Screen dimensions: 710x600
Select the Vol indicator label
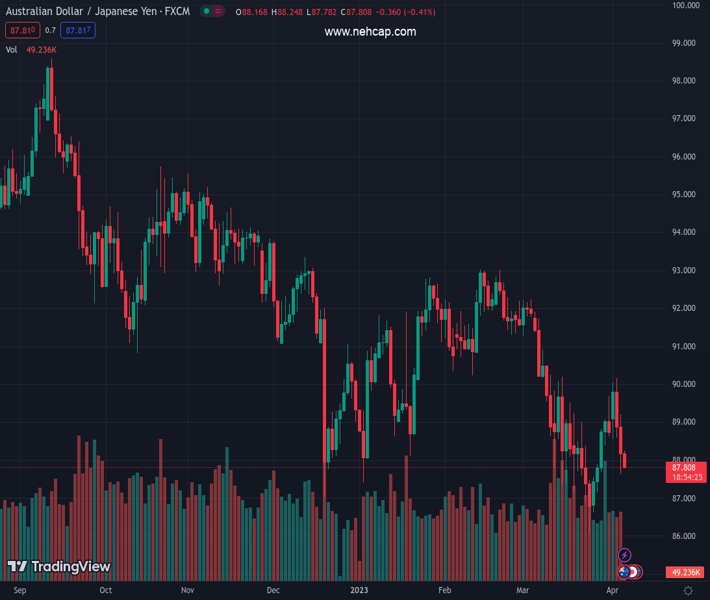click(x=11, y=49)
